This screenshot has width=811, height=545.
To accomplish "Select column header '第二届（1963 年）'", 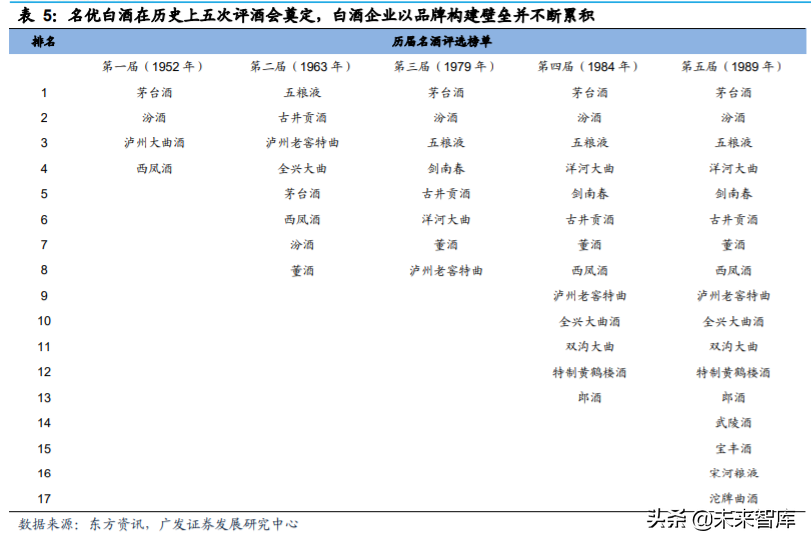I will (302, 67).
